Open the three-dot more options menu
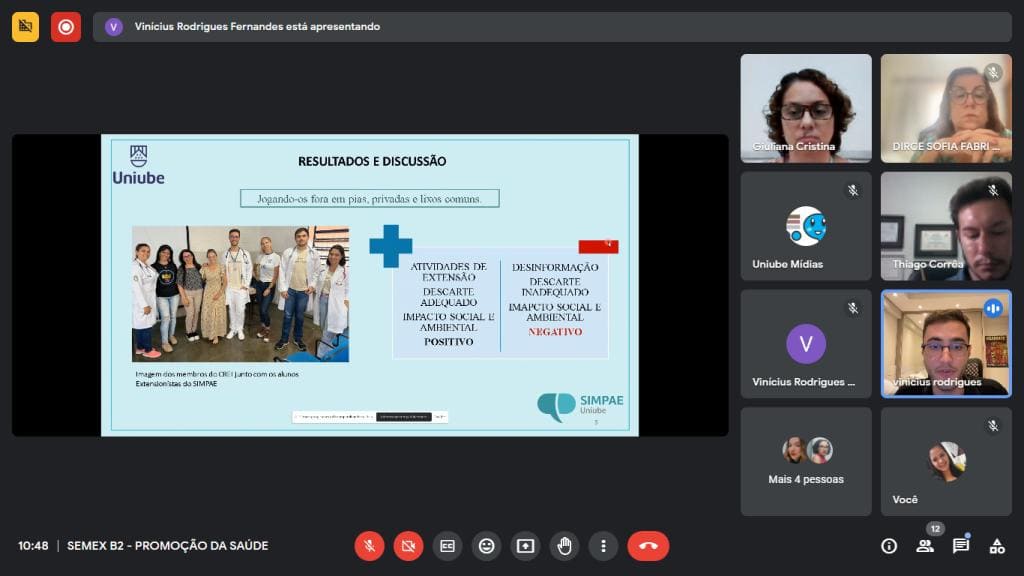The height and width of the screenshot is (576, 1024). (x=603, y=546)
